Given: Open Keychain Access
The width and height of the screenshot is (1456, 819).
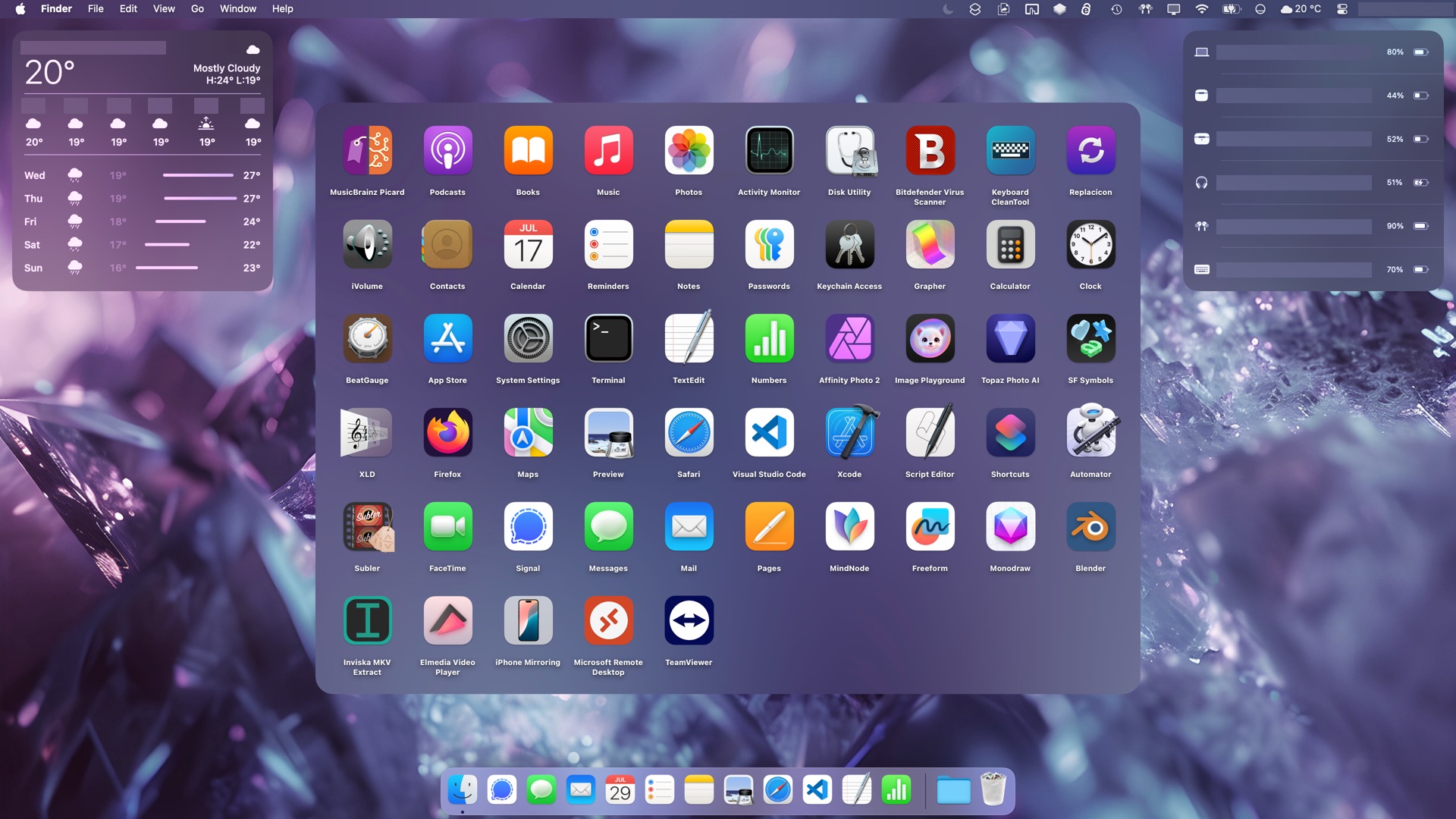Looking at the screenshot, I should point(849,244).
